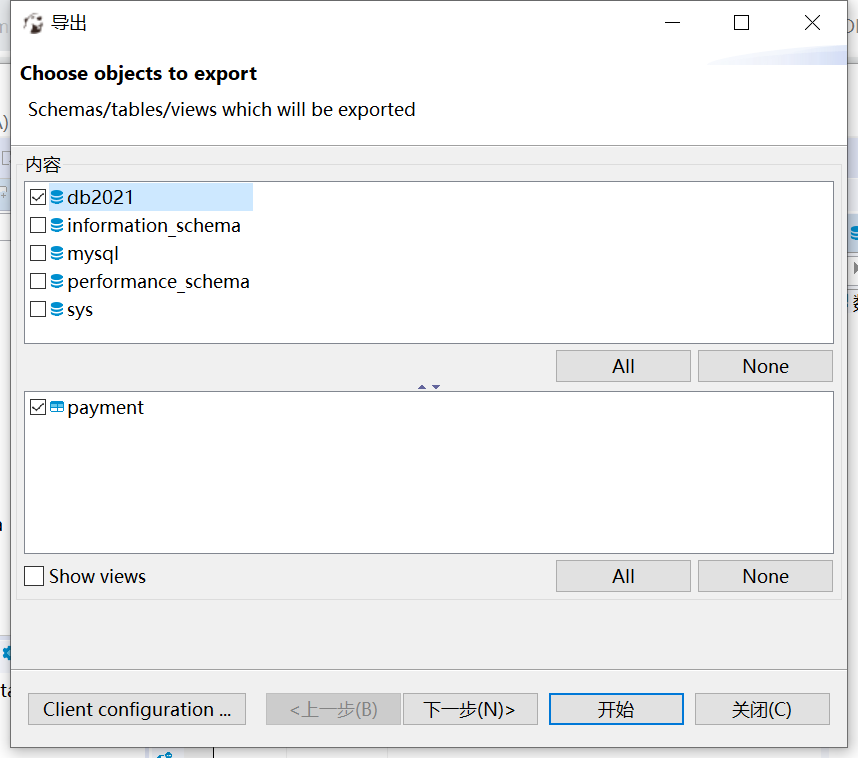Screen dimensions: 858x758
Task: Open Client configuration settings
Action: (136, 709)
